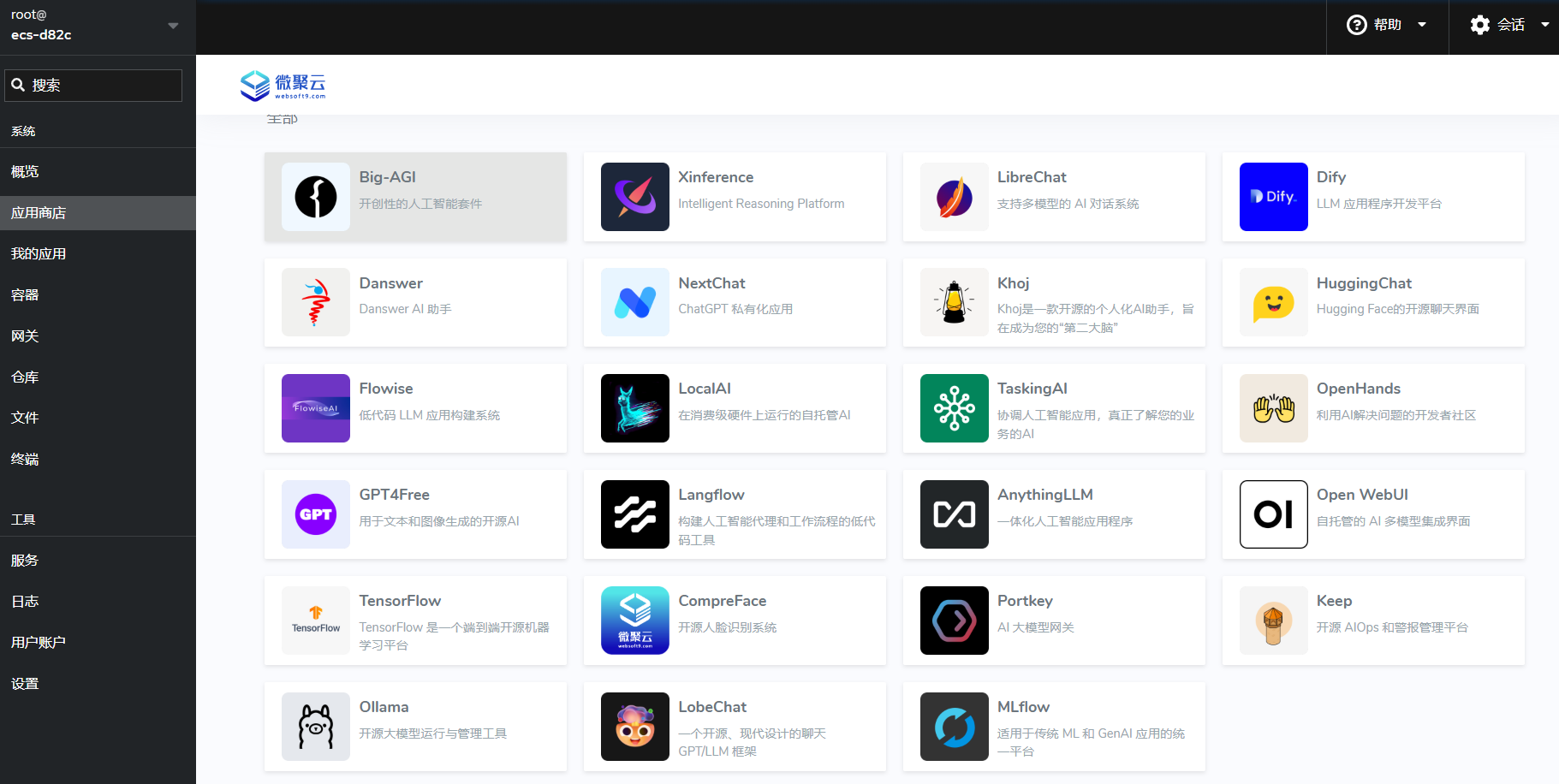Click text "一体化人工智能应用程序"

tap(1065, 521)
